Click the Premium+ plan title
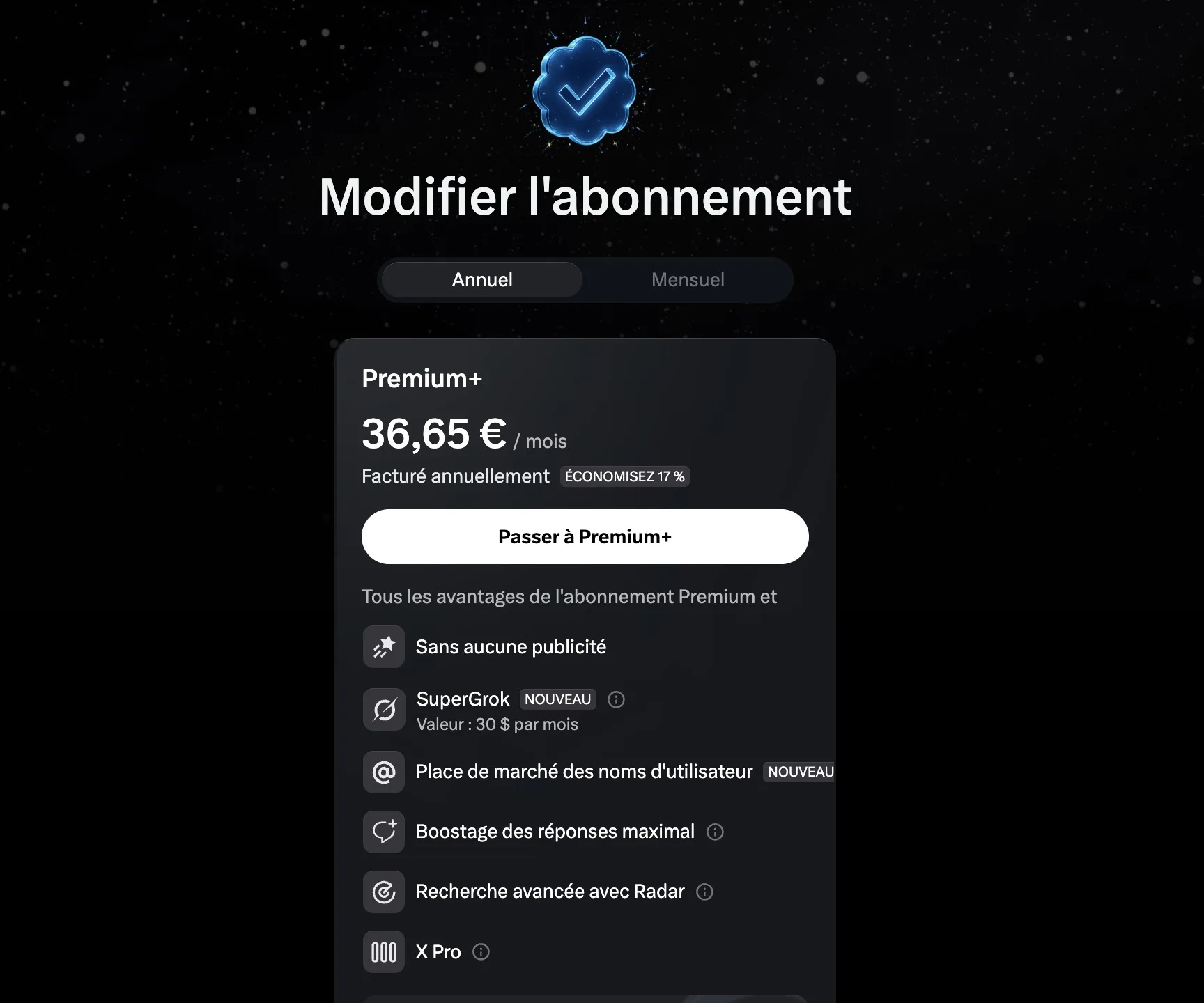Image resolution: width=1204 pixels, height=1003 pixels. [x=422, y=379]
